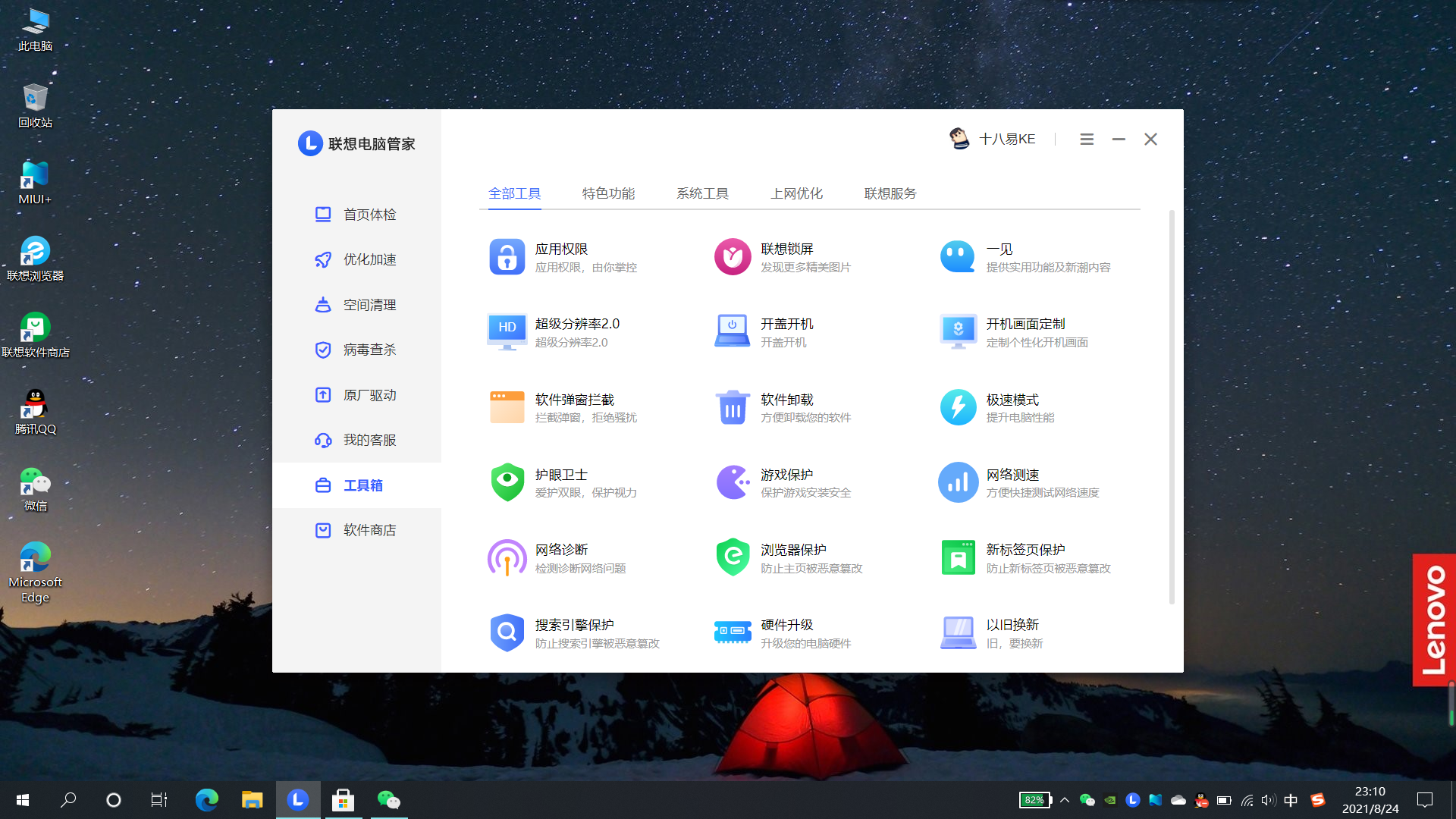Go to 我的客服 in sidebar
The width and height of the screenshot is (1456, 819).
click(x=356, y=440)
